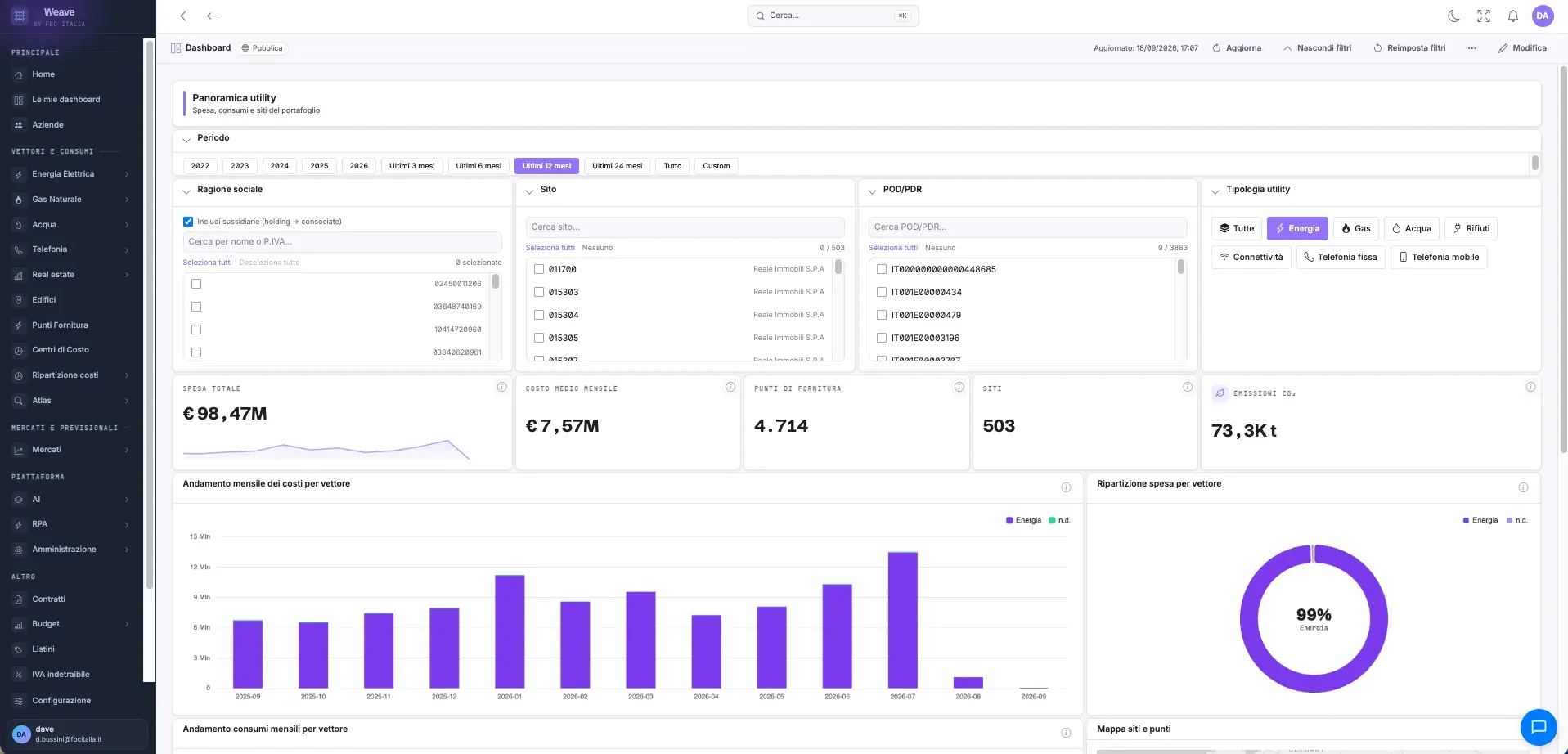Show info for Spesa Totale card
The width and height of the screenshot is (1568, 754).
tap(502, 387)
